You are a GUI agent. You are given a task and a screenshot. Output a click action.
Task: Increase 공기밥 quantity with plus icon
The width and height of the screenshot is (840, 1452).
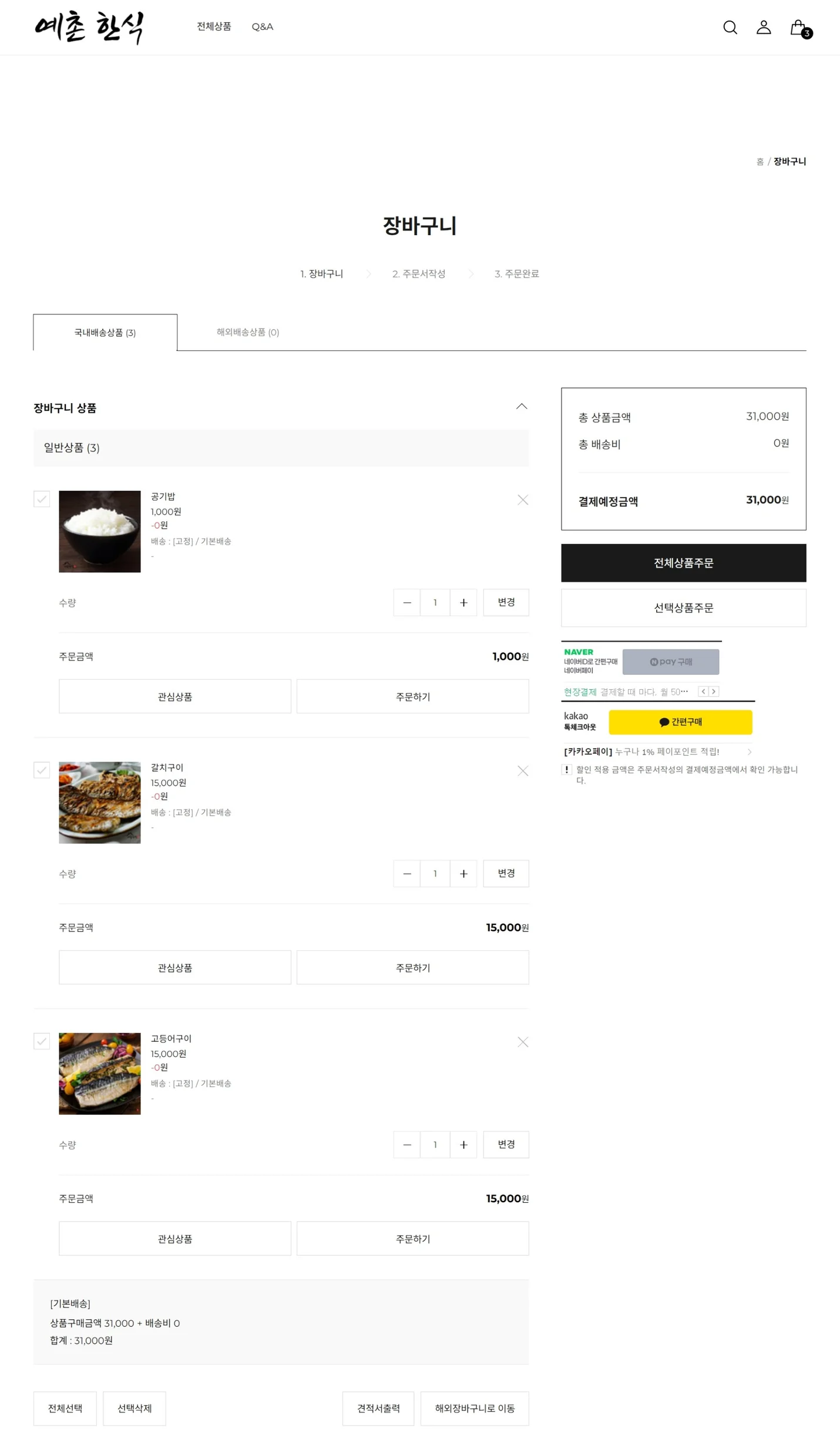pyautogui.click(x=463, y=602)
